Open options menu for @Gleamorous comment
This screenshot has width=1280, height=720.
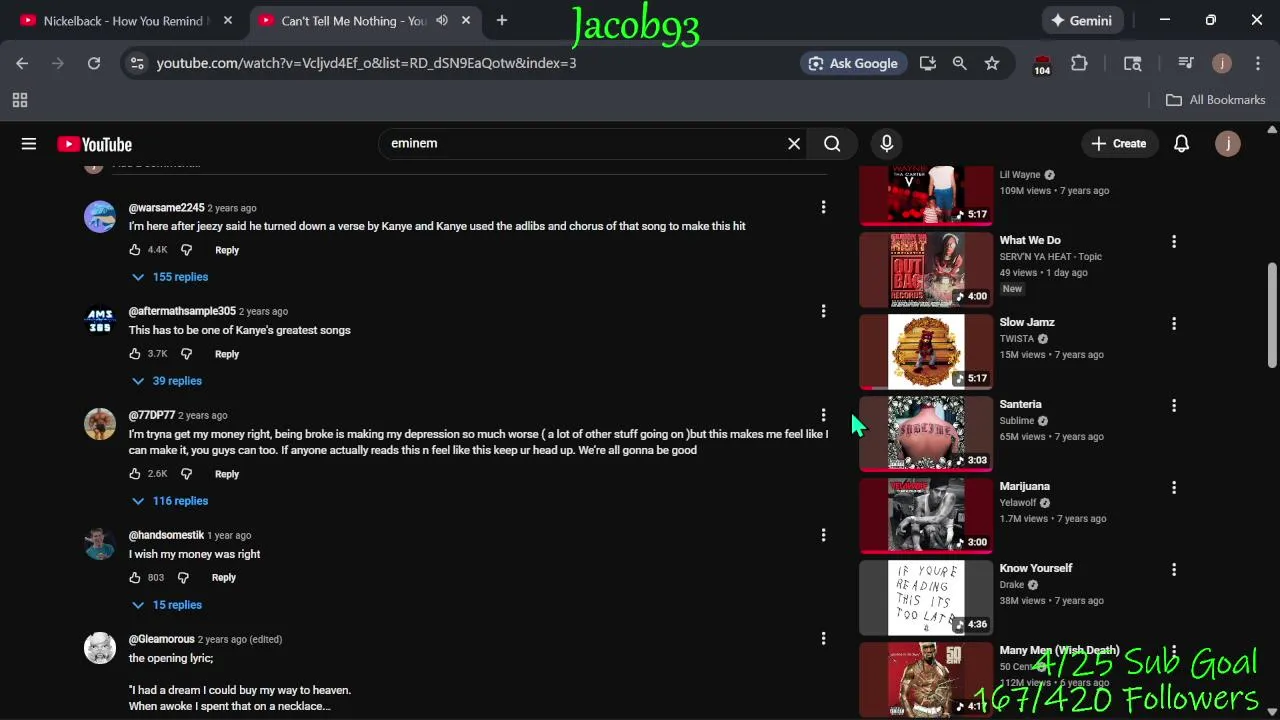(823, 638)
